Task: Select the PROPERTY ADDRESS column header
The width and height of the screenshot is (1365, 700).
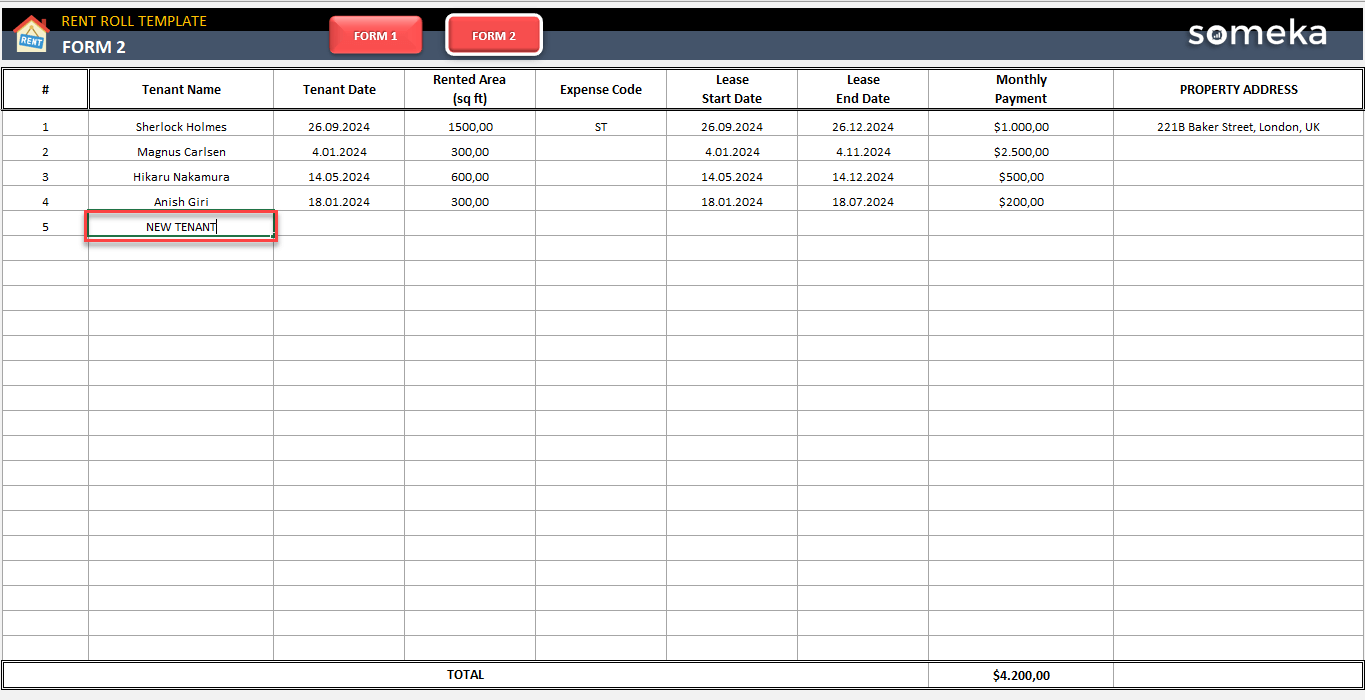Action: point(1239,88)
